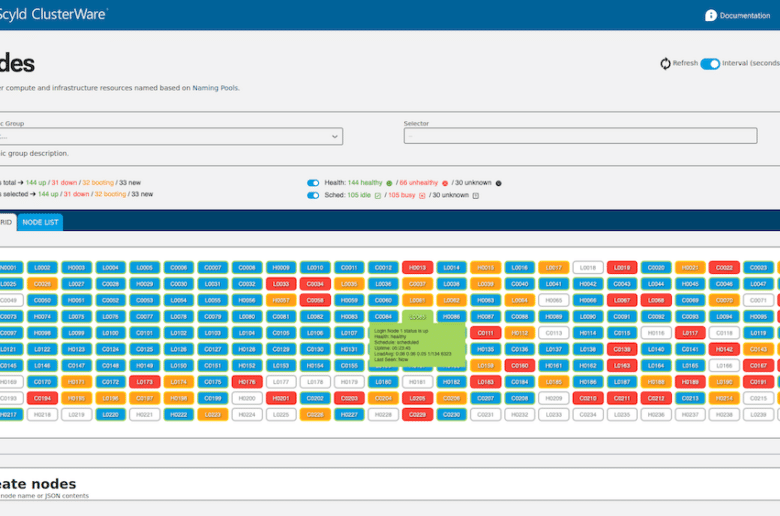Image resolution: width=780 pixels, height=516 pixels.
Task: Click the Scyld ClusterWare logo title
Action: click(x=52, y=14)
